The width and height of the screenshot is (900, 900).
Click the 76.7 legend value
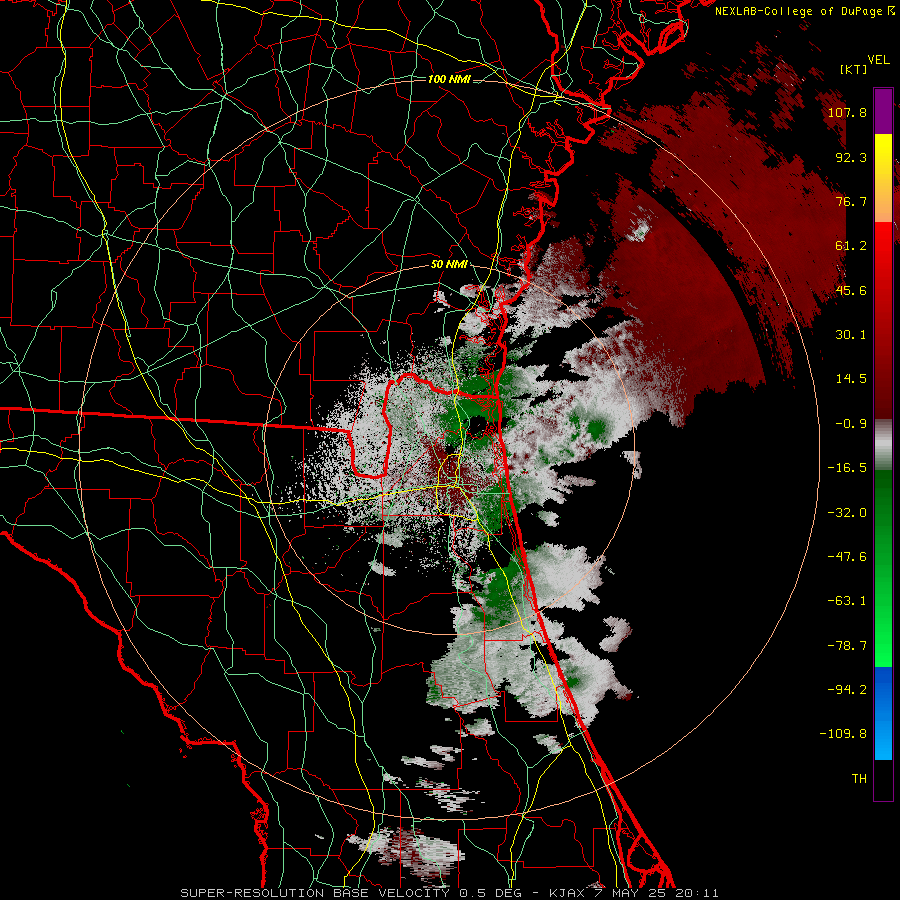click(851, 201)
